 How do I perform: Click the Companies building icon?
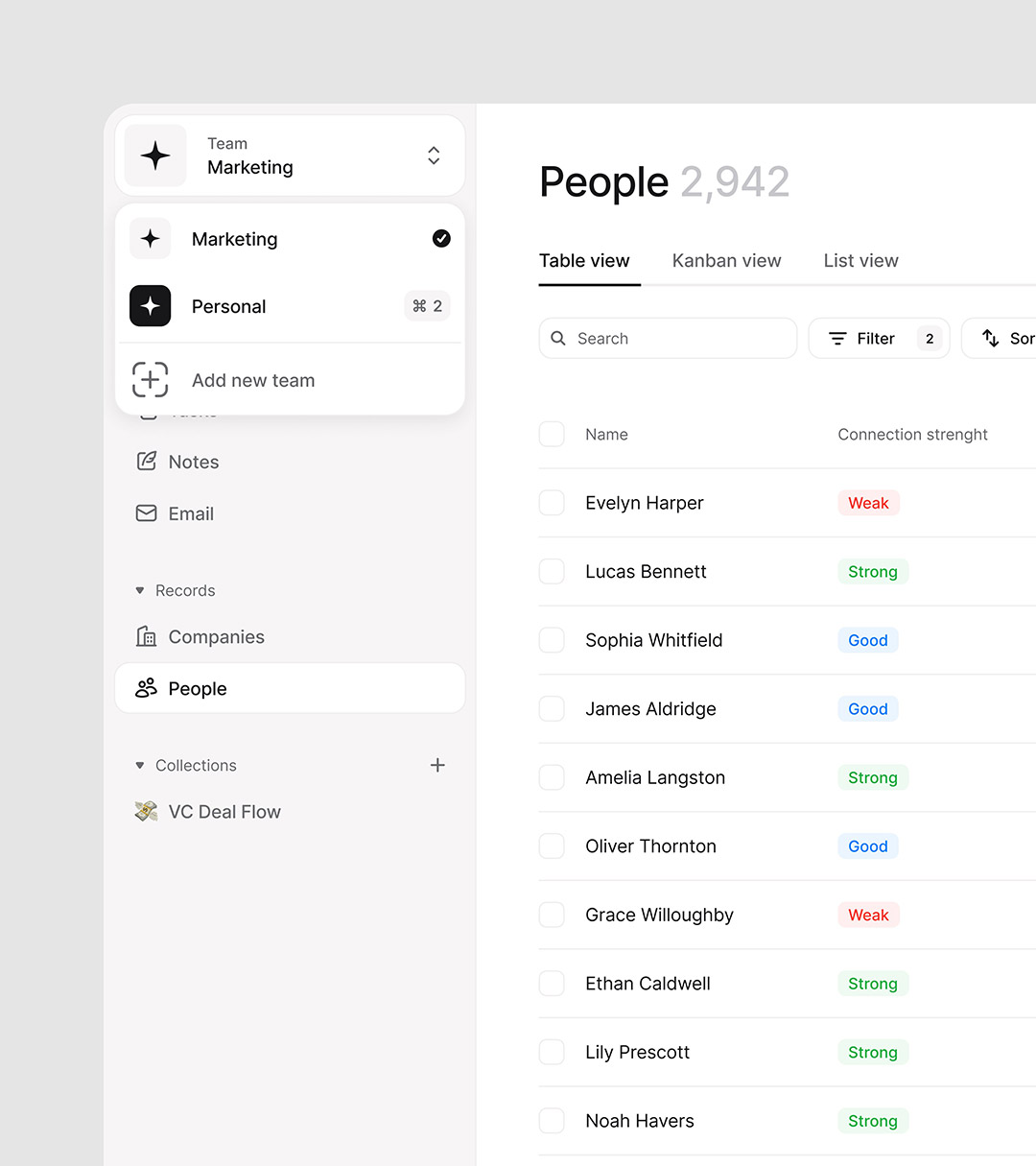[x=146, y=636]
